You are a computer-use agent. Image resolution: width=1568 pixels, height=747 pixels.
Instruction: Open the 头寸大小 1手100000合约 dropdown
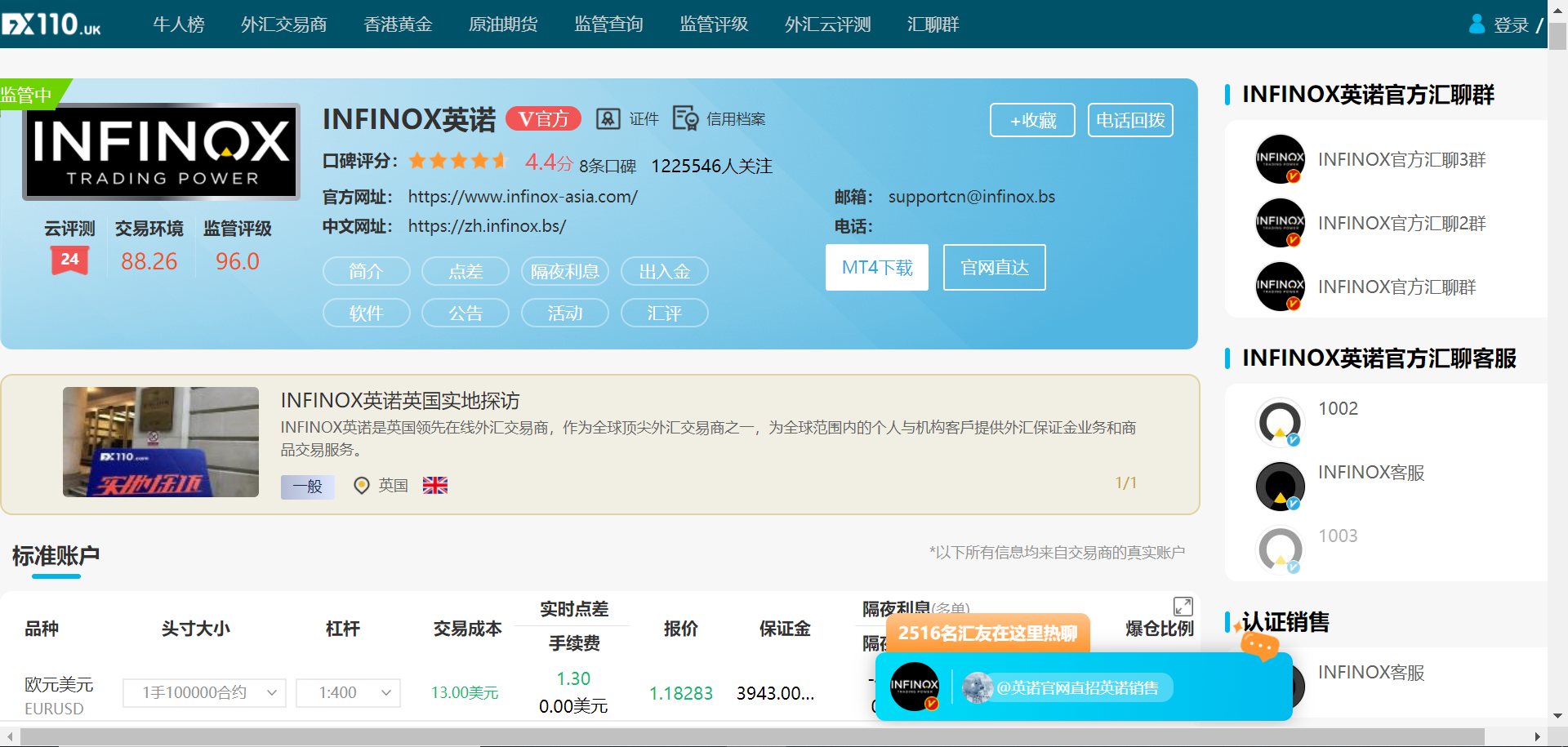tap(204, 692)
